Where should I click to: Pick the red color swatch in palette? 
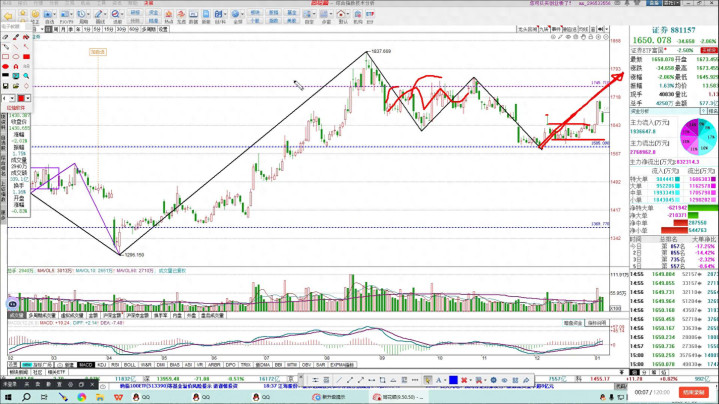(x=21, y=98)
